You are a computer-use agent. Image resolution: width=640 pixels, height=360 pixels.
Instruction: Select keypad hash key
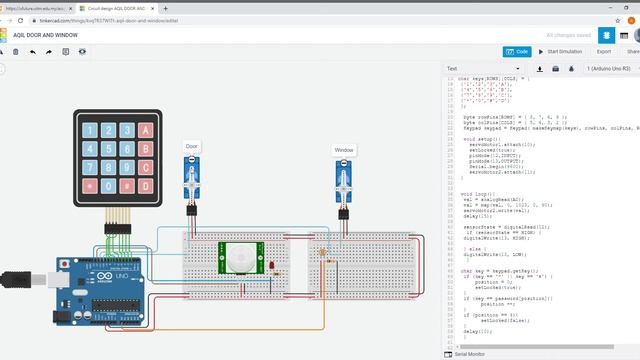pyautogui.click(x=127, y=186)
